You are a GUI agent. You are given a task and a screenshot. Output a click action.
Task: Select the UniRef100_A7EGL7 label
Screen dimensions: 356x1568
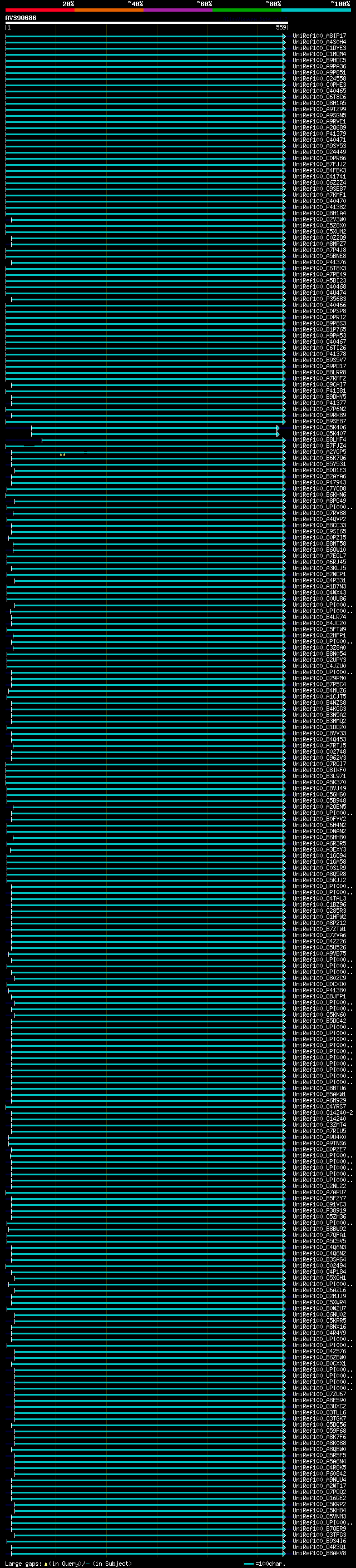point(319,556)
